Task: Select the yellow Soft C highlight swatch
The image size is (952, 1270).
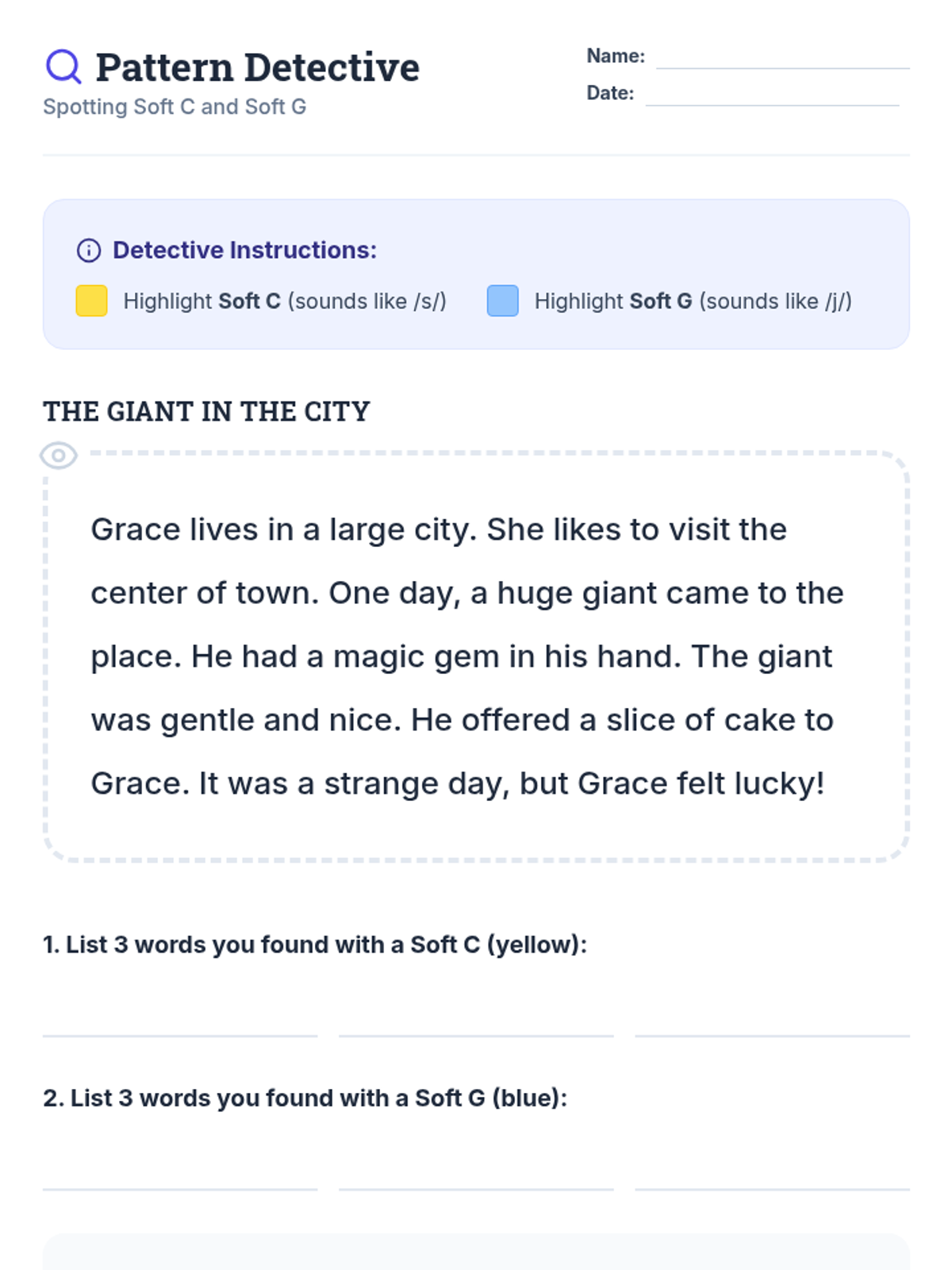Action: tap(91, 301)
